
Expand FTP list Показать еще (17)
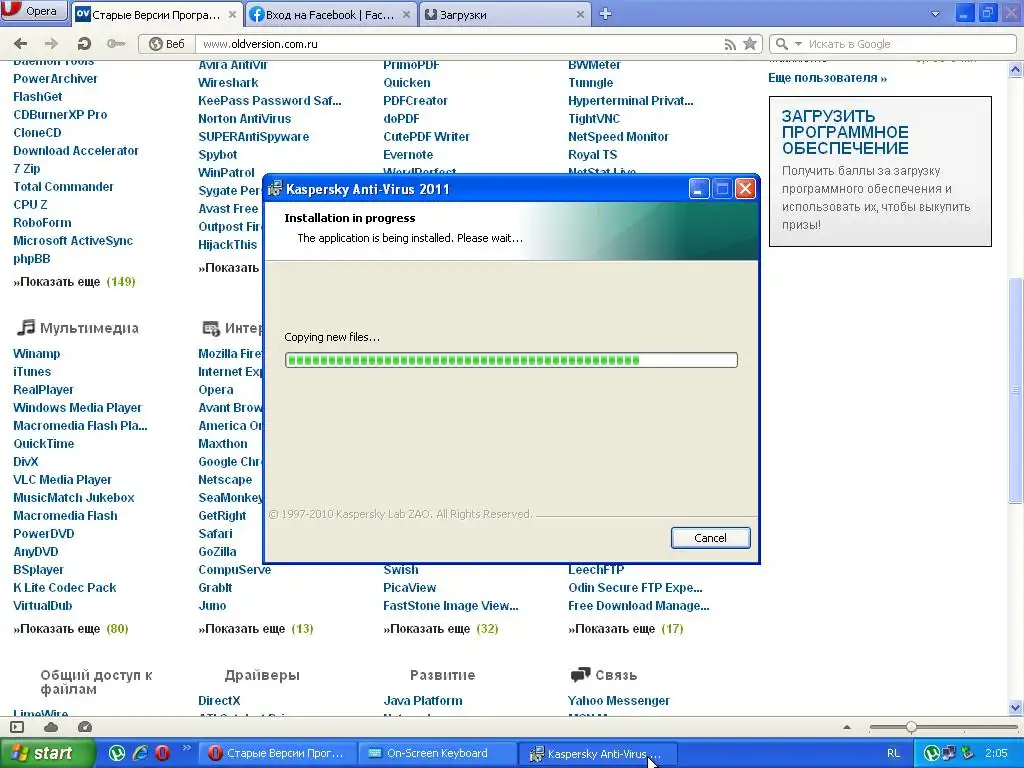pos(626,629)
